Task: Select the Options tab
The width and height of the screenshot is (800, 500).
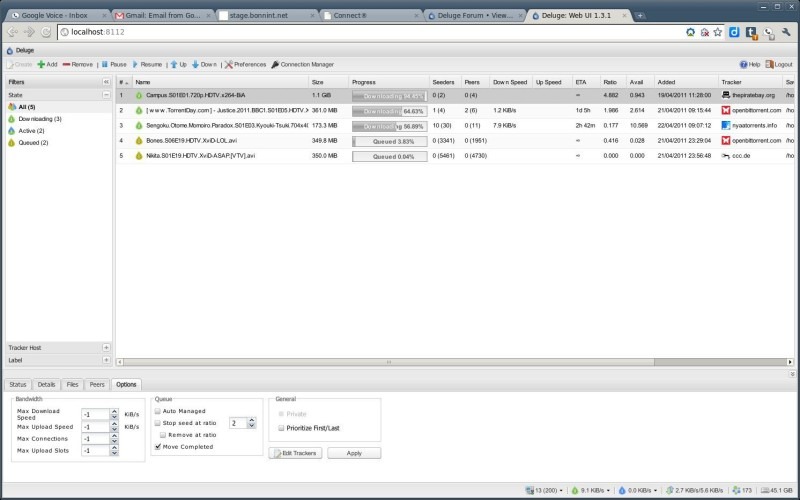Action: coord(126,385)
